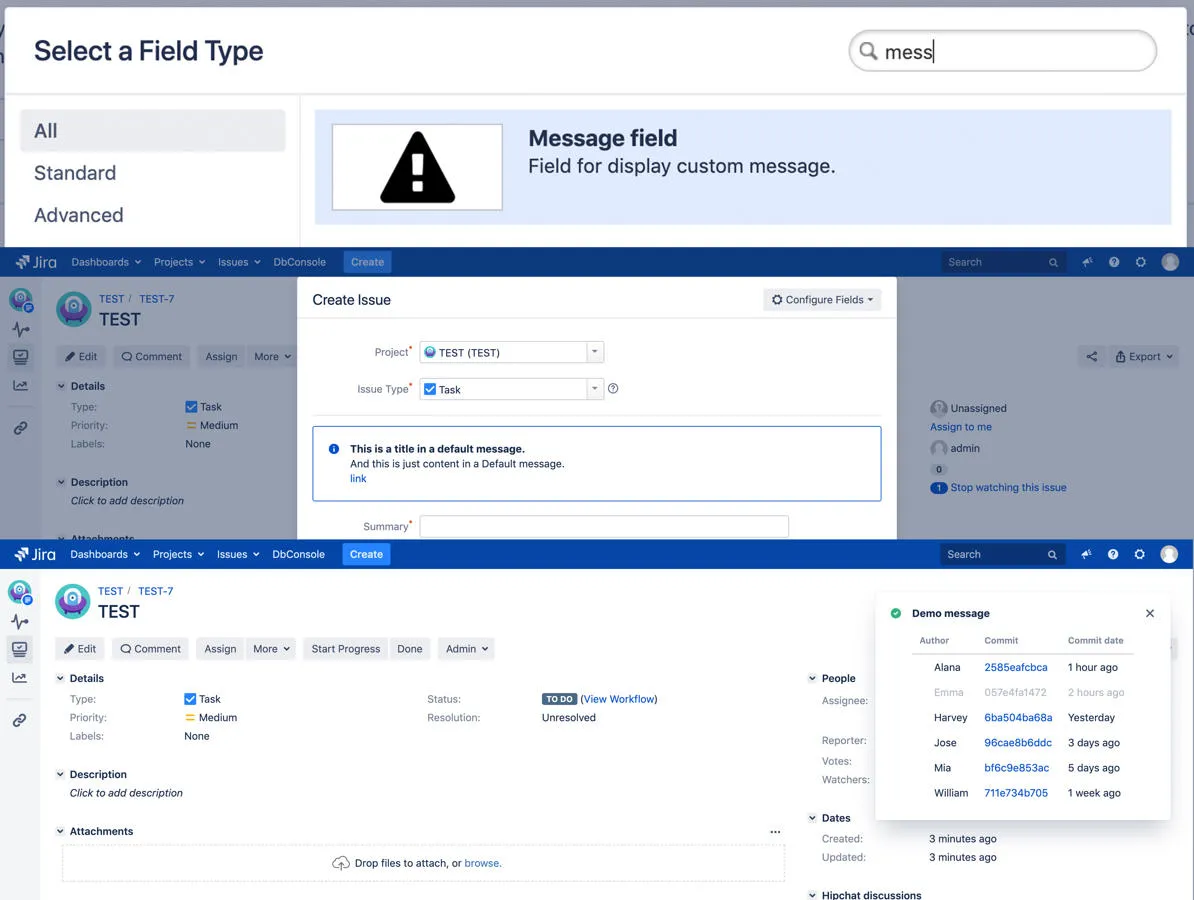The image size is (1194, 900).
Task: Click the Search box in the bottom header
Action: pos(1001,554)
